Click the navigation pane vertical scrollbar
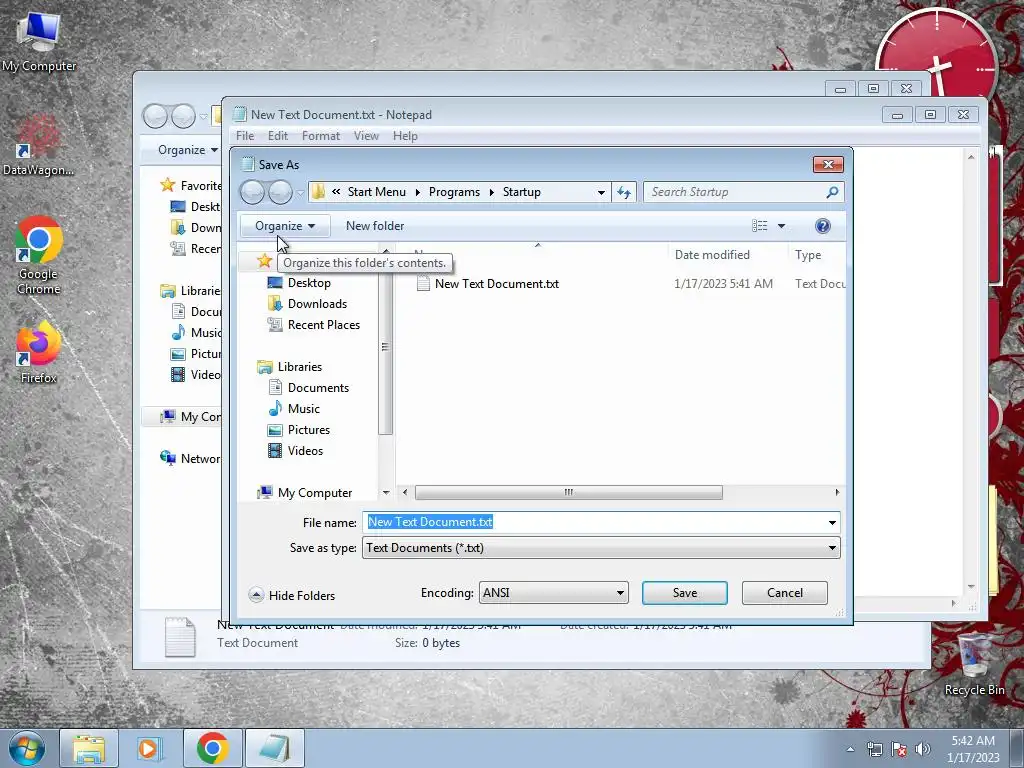The width and height of the screenshot is (1024, 768). 385,346
